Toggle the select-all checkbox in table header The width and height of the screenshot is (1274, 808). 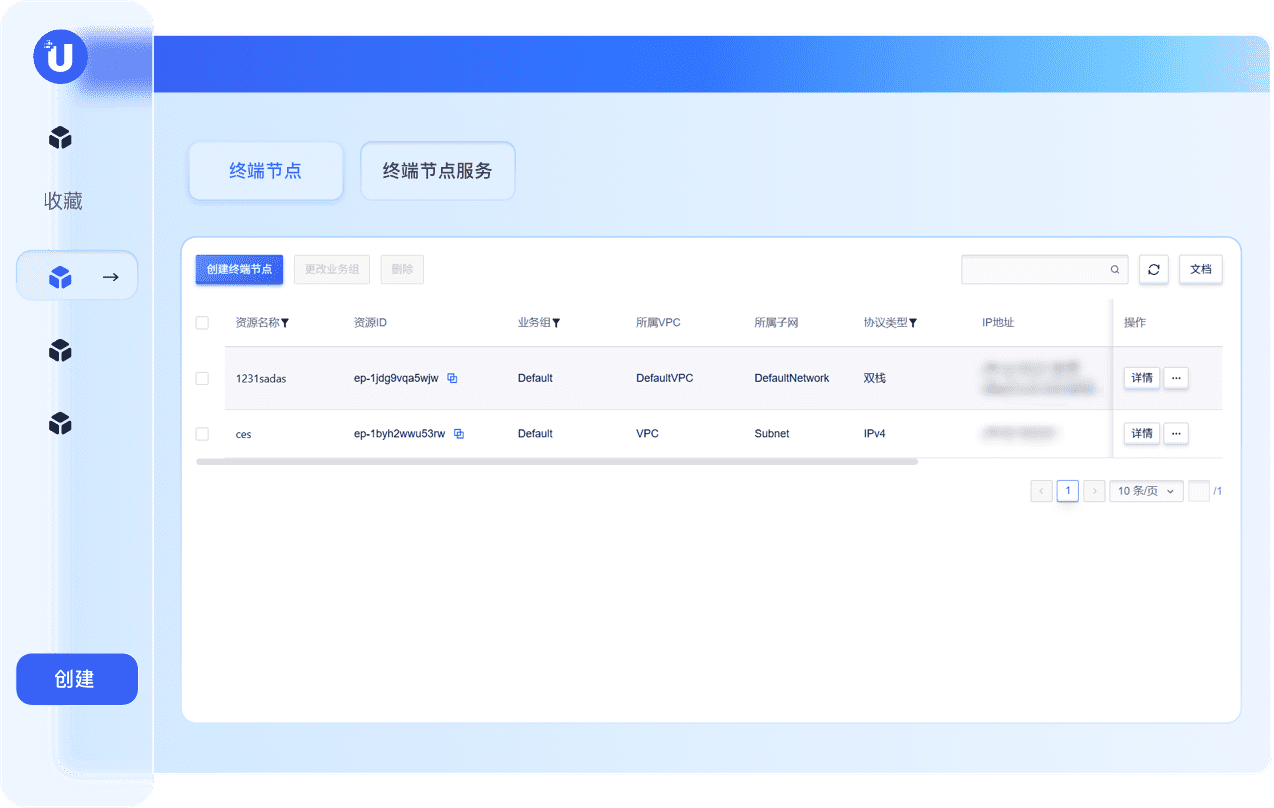pyautogui.click(x=203, y=323)
